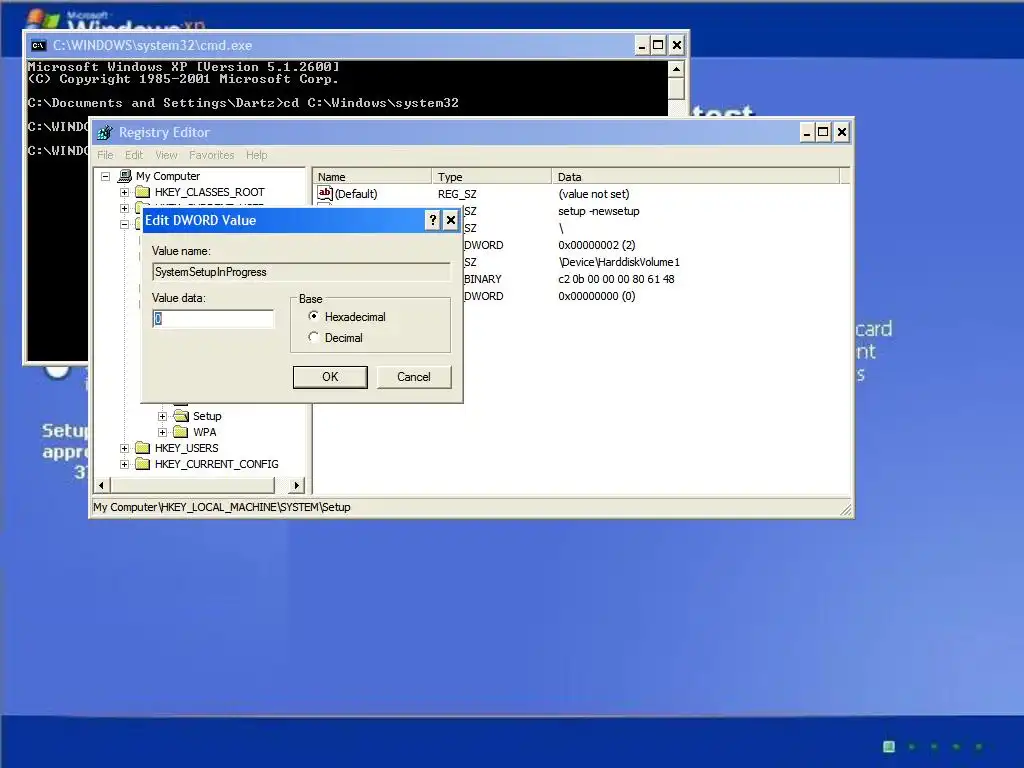Image resolution: width=1024 pixels, height=768 pixels.
Task: Click the HKEY_USERS folder icon
Action: pos(142,448)
